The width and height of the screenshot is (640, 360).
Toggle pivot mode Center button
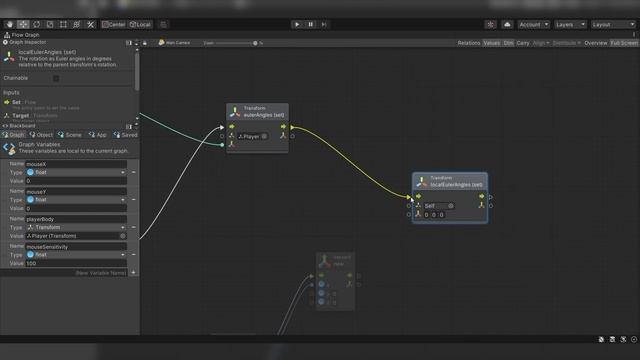(x=113, y=24)
